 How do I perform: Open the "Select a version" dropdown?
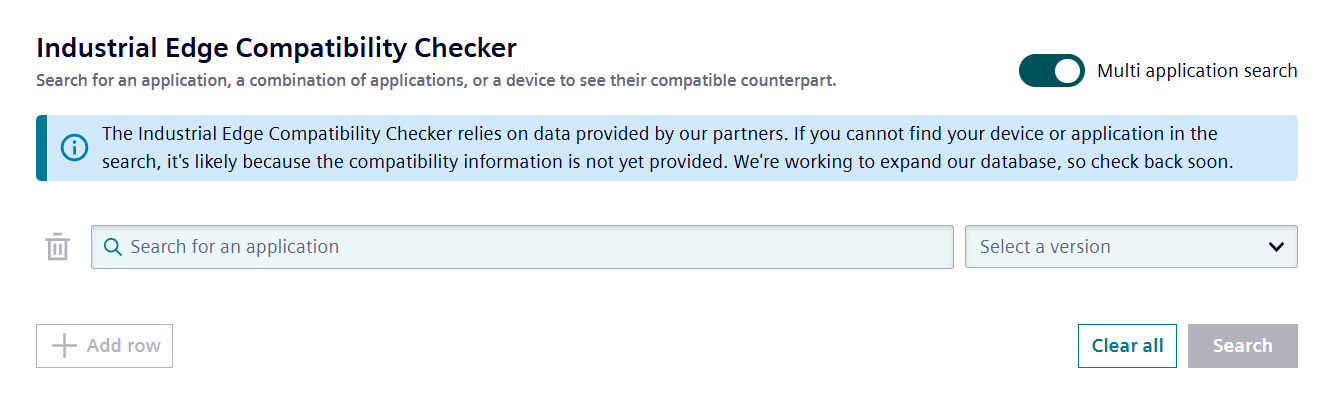[1131, 247]
